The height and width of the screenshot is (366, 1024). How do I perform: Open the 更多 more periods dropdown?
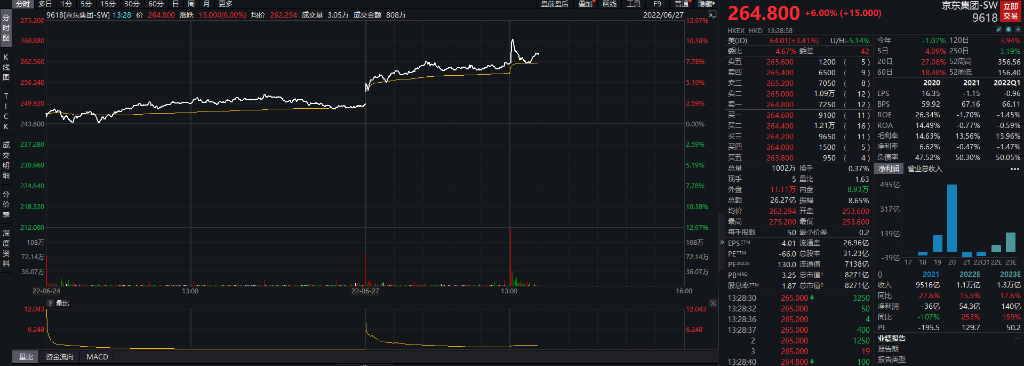pyautogui.click(x=226, y=4)
